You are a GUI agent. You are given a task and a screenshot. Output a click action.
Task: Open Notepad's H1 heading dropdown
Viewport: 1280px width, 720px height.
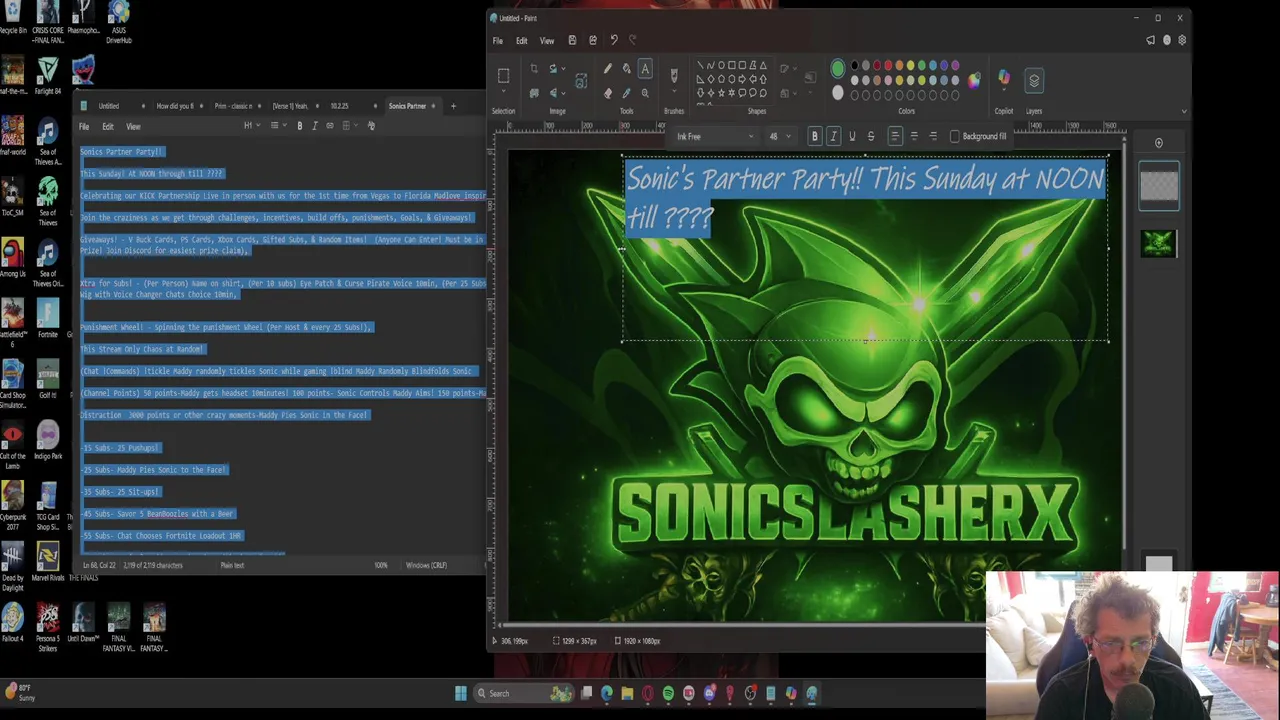[250, 126]
